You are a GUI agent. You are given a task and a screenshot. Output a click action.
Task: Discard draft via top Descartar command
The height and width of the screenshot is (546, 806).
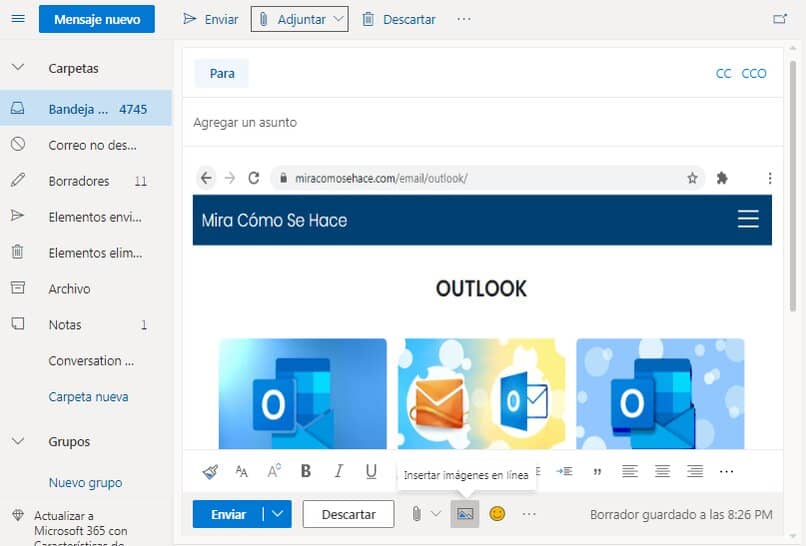399,19
